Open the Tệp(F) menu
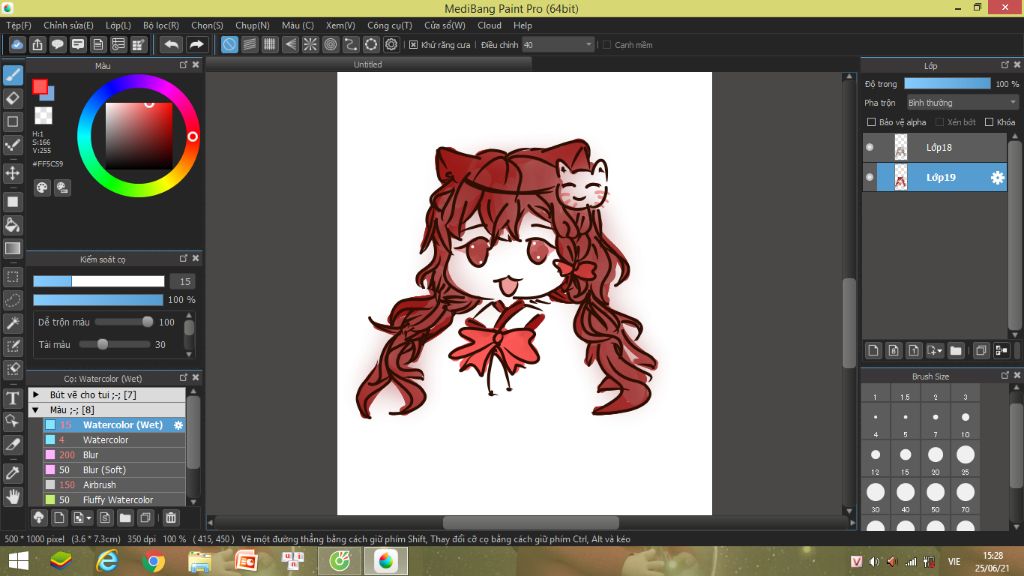1024x576 pixels. 19,25
